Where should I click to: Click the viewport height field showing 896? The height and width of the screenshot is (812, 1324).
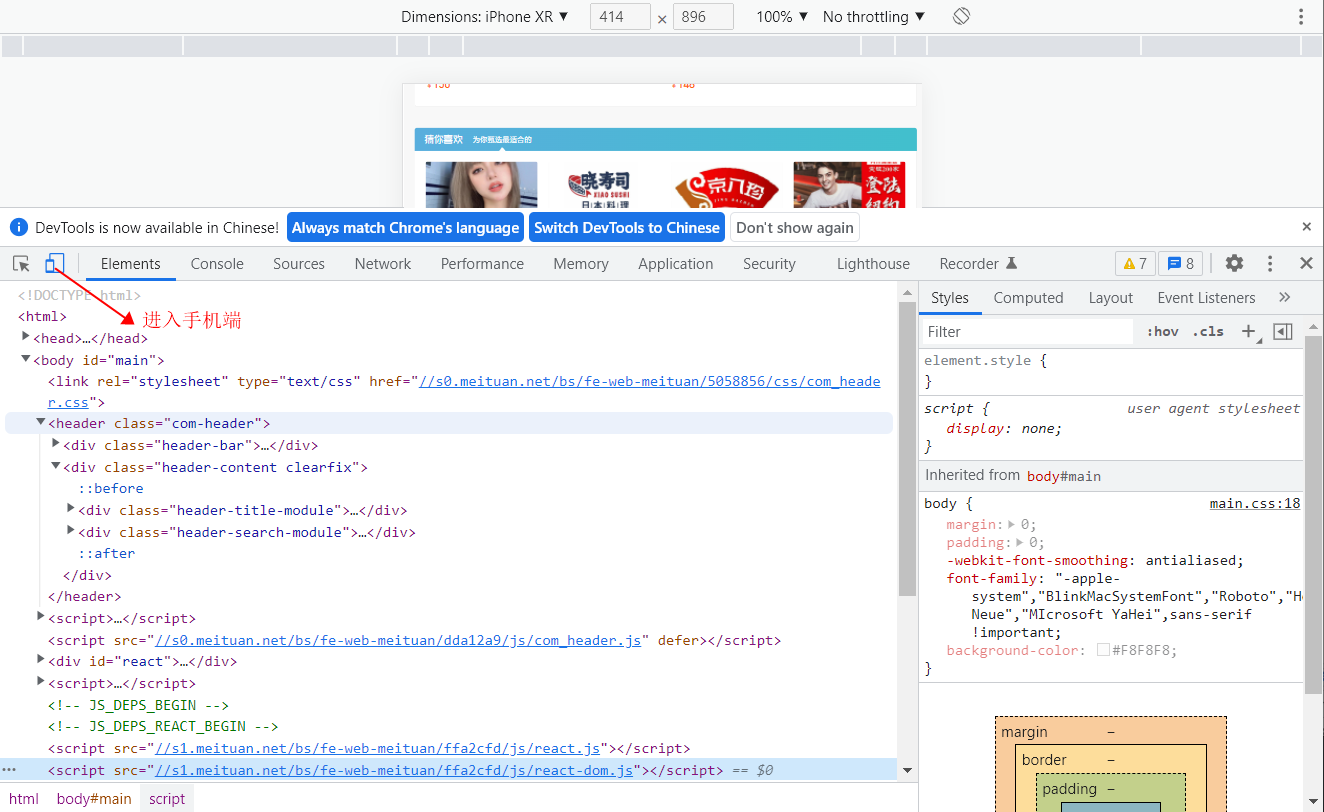(x=703, y=16)
